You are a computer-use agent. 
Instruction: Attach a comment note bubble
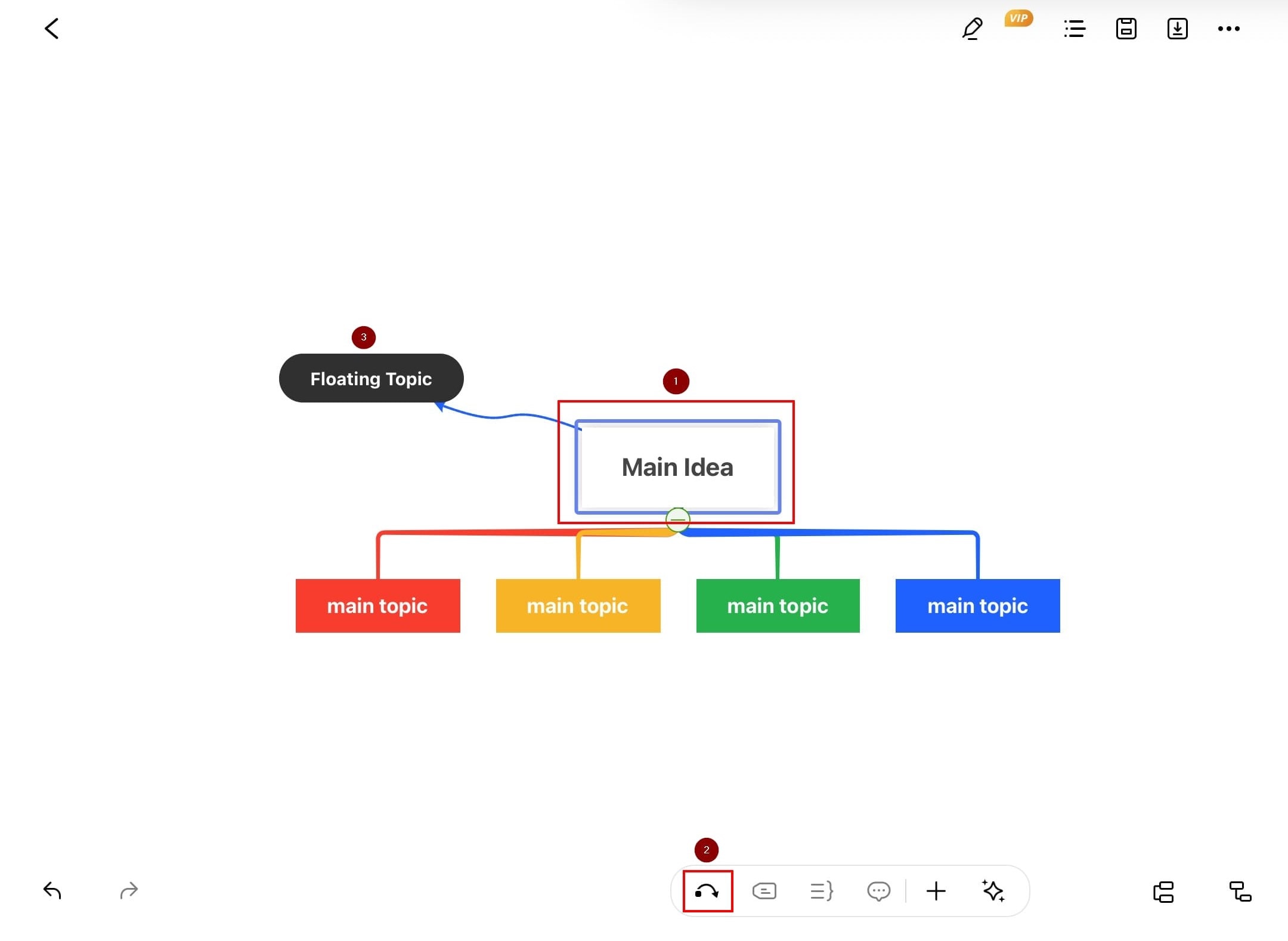878,892
